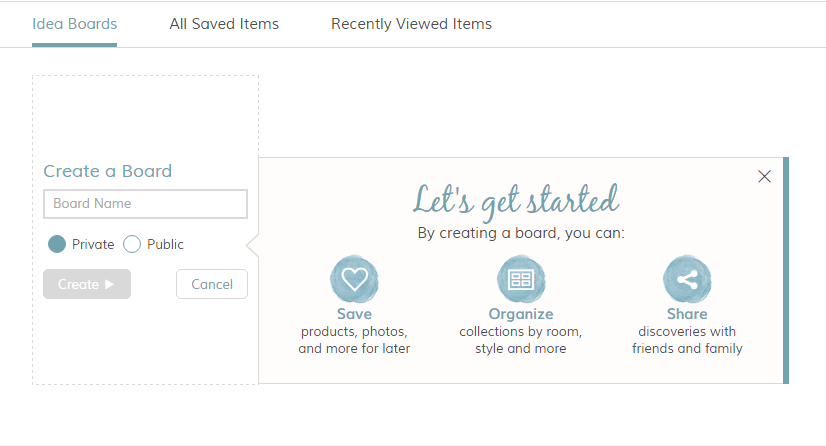Screen dimensions: 826x446
Task: Click the Organize heading text
Action: pos(521,314)
